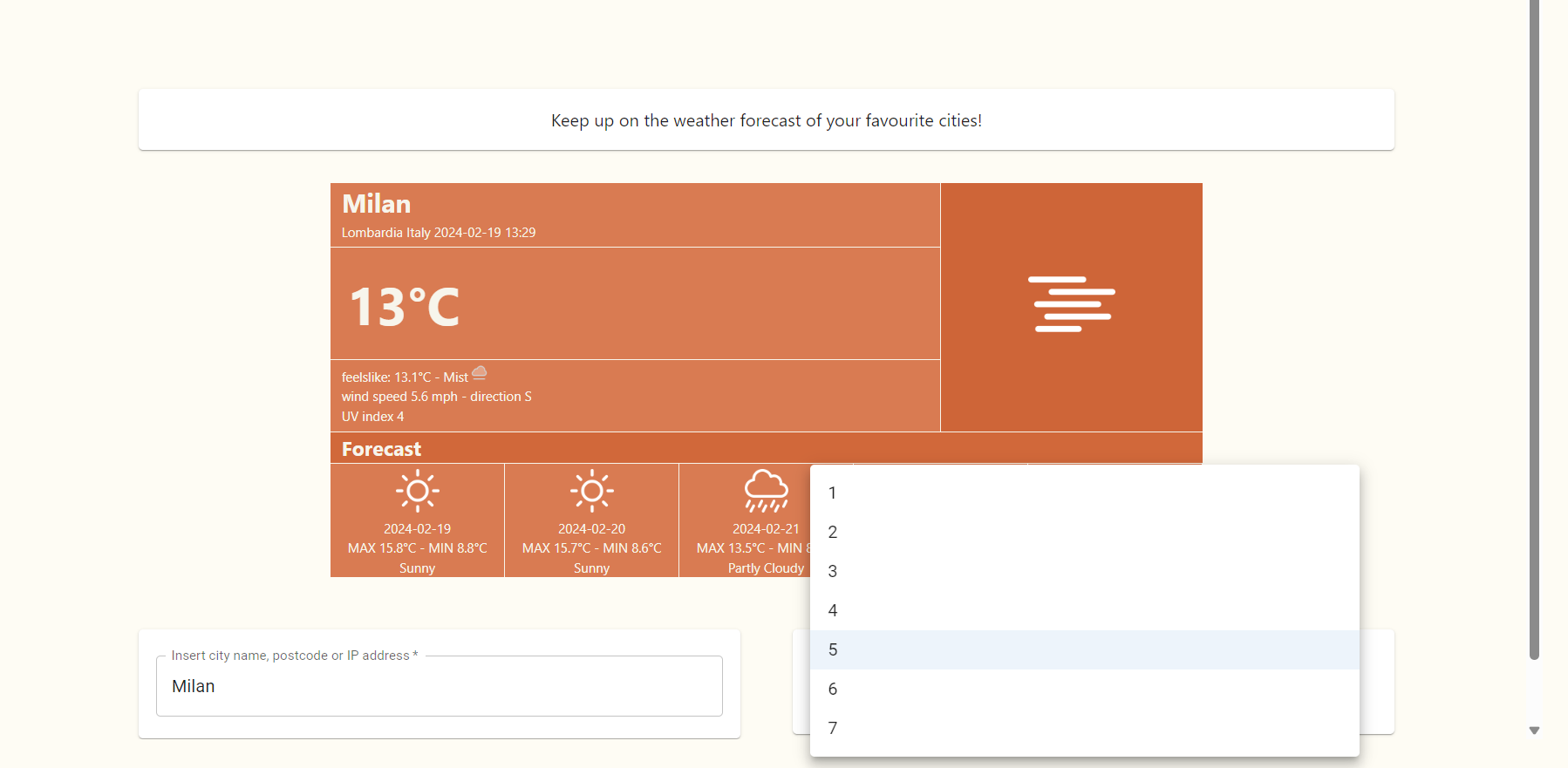
Task: Select option 7 in the list
Action: tap(1085, 728)
